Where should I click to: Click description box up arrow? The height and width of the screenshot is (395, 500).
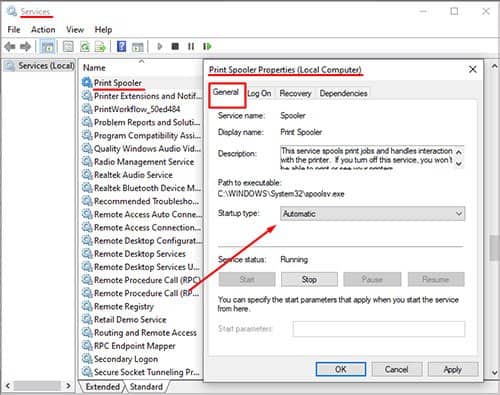click(459, 152)
